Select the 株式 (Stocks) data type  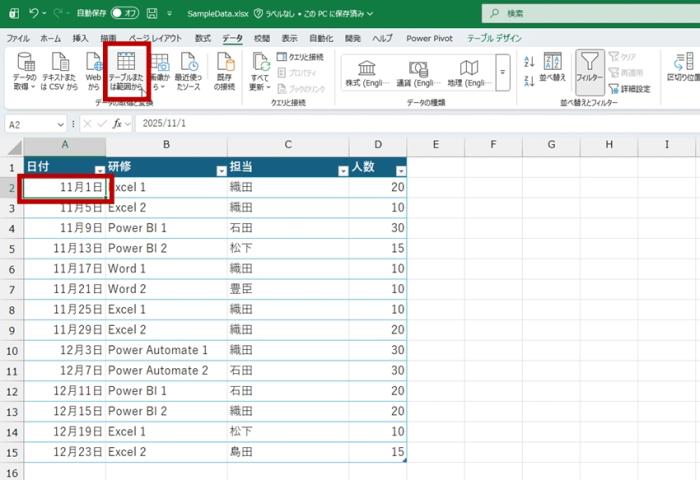click(x=371, y=71)
